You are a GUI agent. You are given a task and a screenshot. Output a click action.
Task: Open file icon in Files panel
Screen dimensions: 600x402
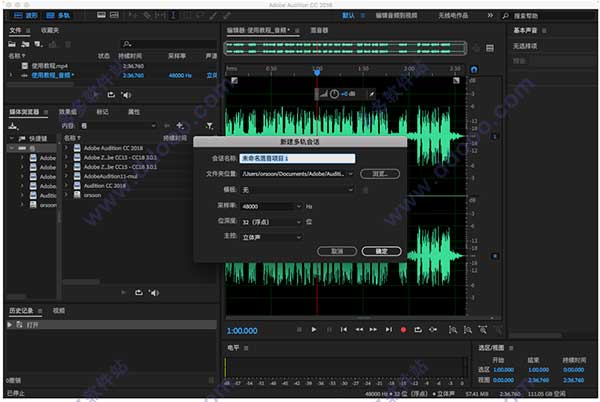12,44
